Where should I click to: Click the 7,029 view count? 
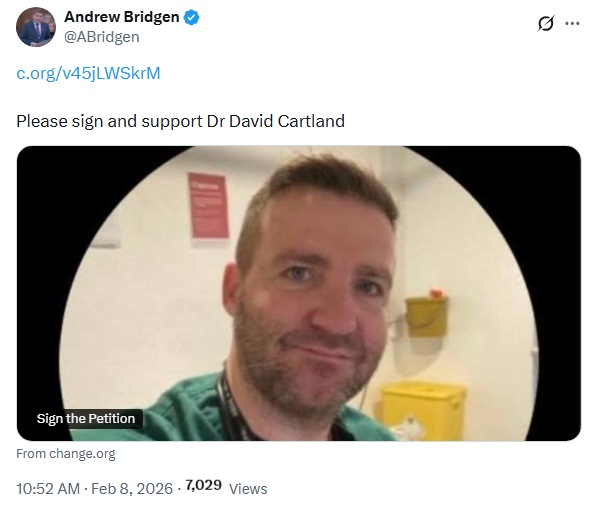click(x=203, y=485)
